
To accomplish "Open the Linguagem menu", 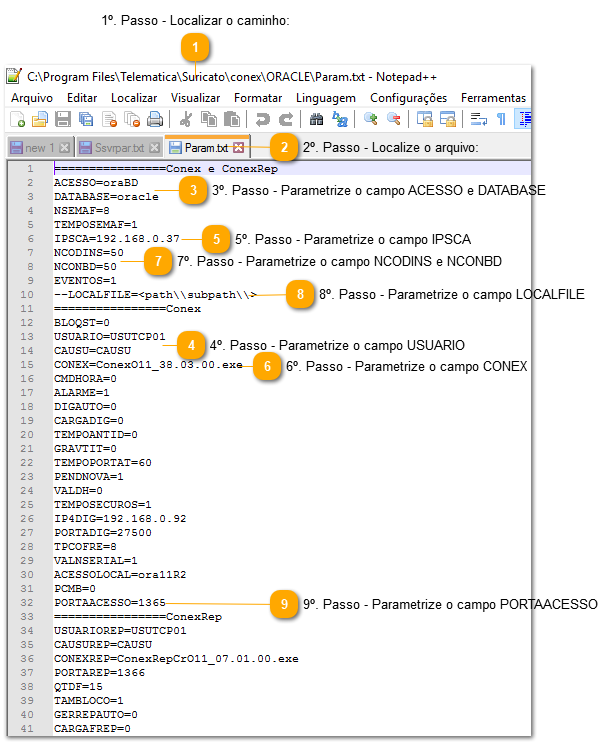I will tap(326, 98).
